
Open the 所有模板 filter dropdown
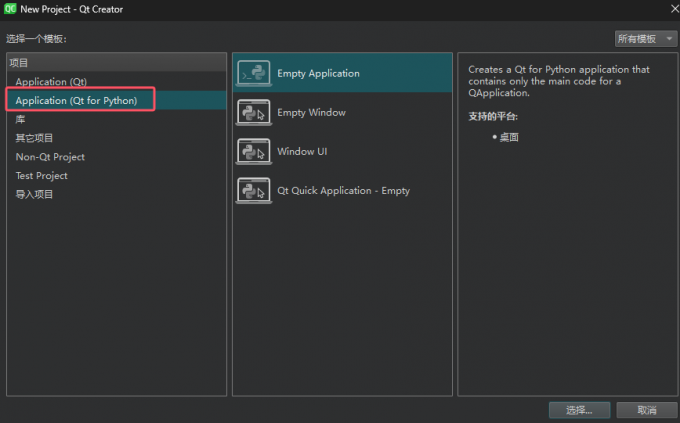coord(643,38)
